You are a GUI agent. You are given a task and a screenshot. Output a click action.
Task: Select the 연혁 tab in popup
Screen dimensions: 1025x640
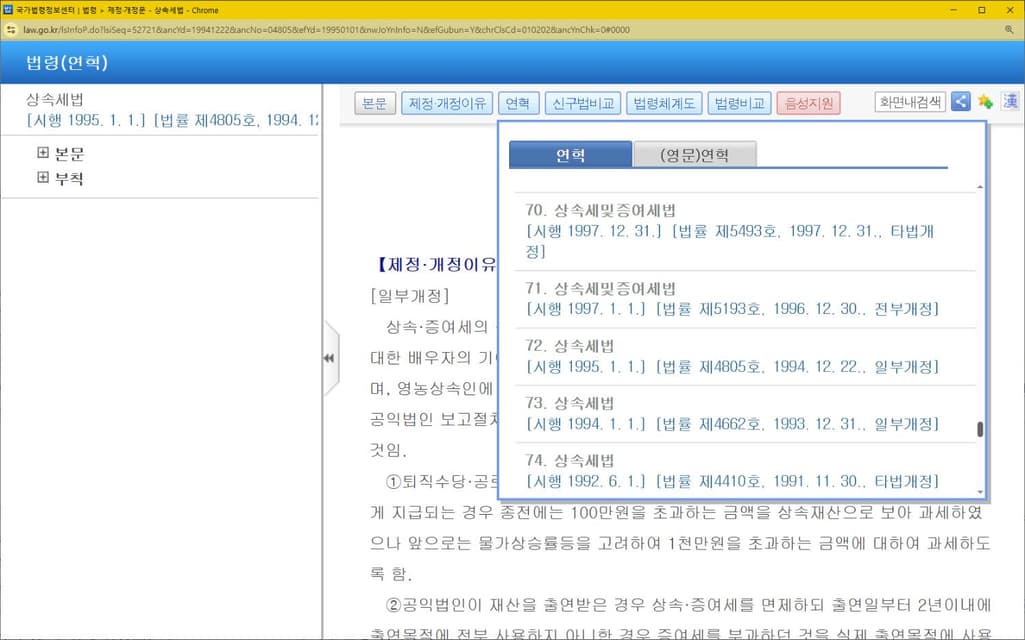pyautogui.click(x=570, y=155)
